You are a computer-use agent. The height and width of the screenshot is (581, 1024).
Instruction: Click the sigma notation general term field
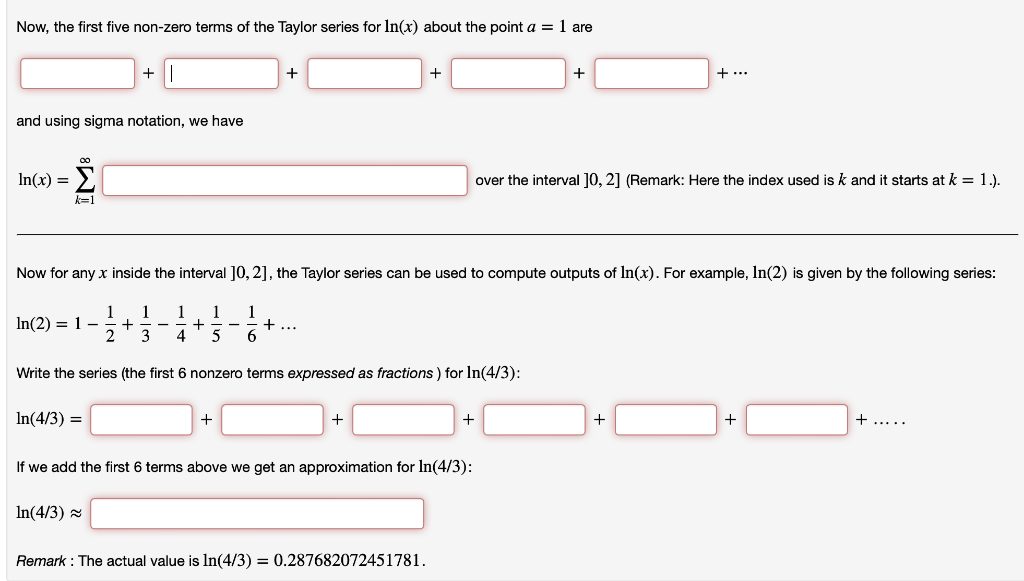coord(287,181)
